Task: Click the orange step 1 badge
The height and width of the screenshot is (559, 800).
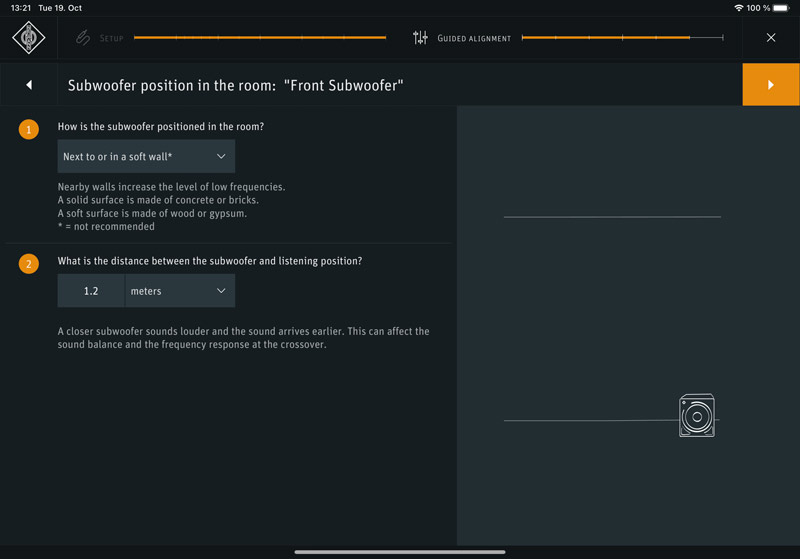Action: pyautogui.click(x=28, y=130)
